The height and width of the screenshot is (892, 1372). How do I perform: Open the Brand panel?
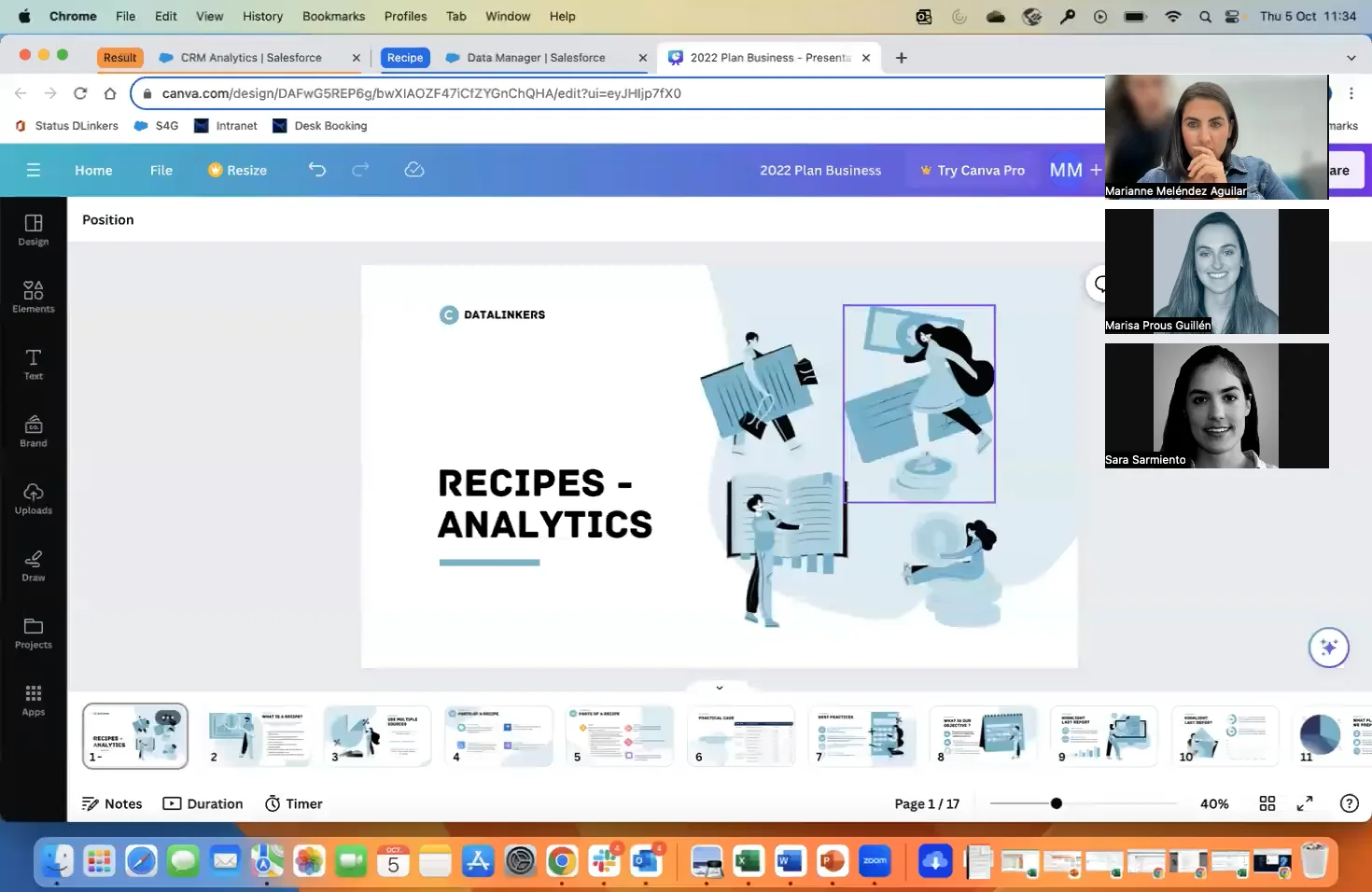point(34,431)
